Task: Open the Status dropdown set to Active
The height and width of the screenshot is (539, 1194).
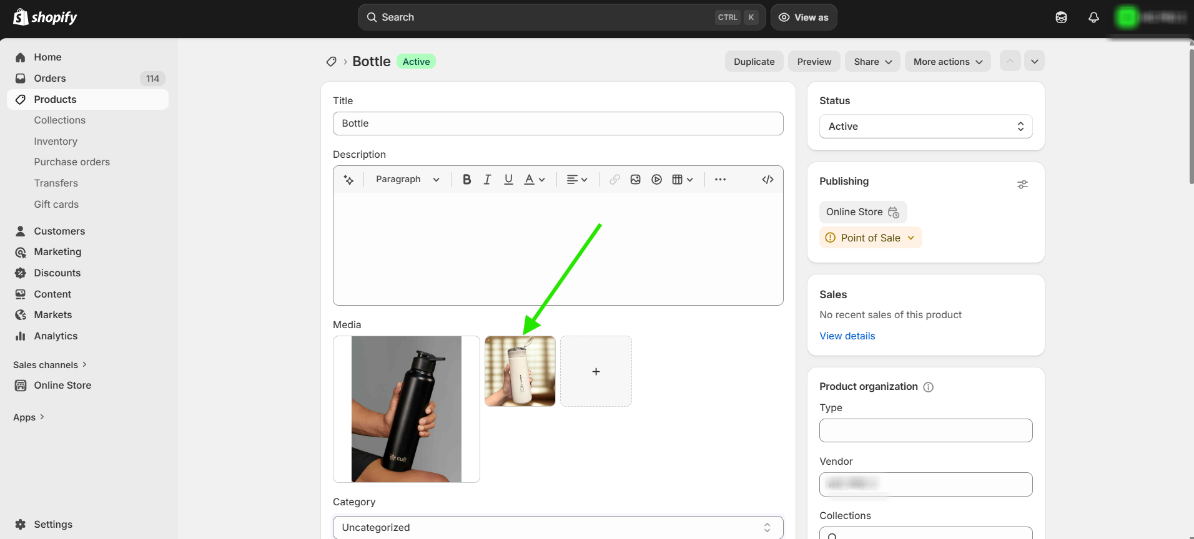Action: [925, 127]
